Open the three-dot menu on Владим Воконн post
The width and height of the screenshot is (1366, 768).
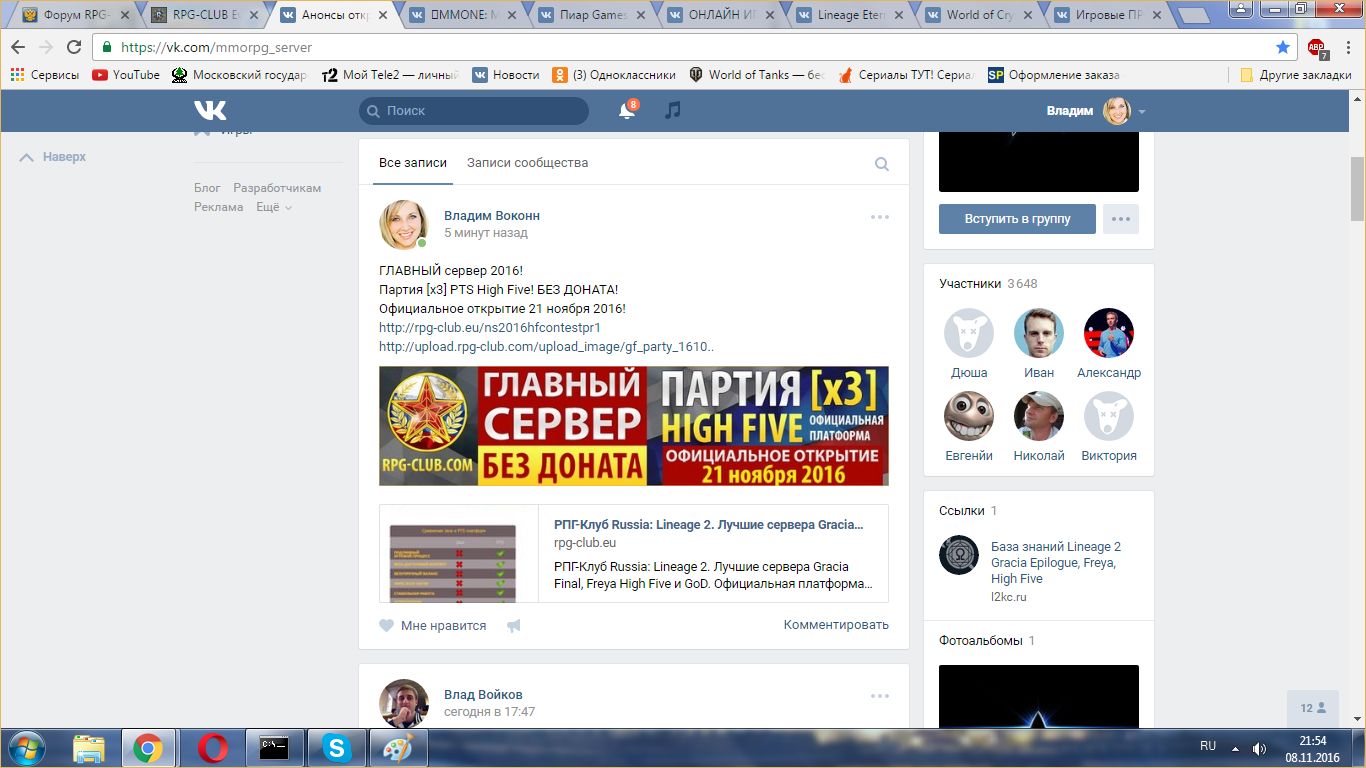tap(879, 217)
